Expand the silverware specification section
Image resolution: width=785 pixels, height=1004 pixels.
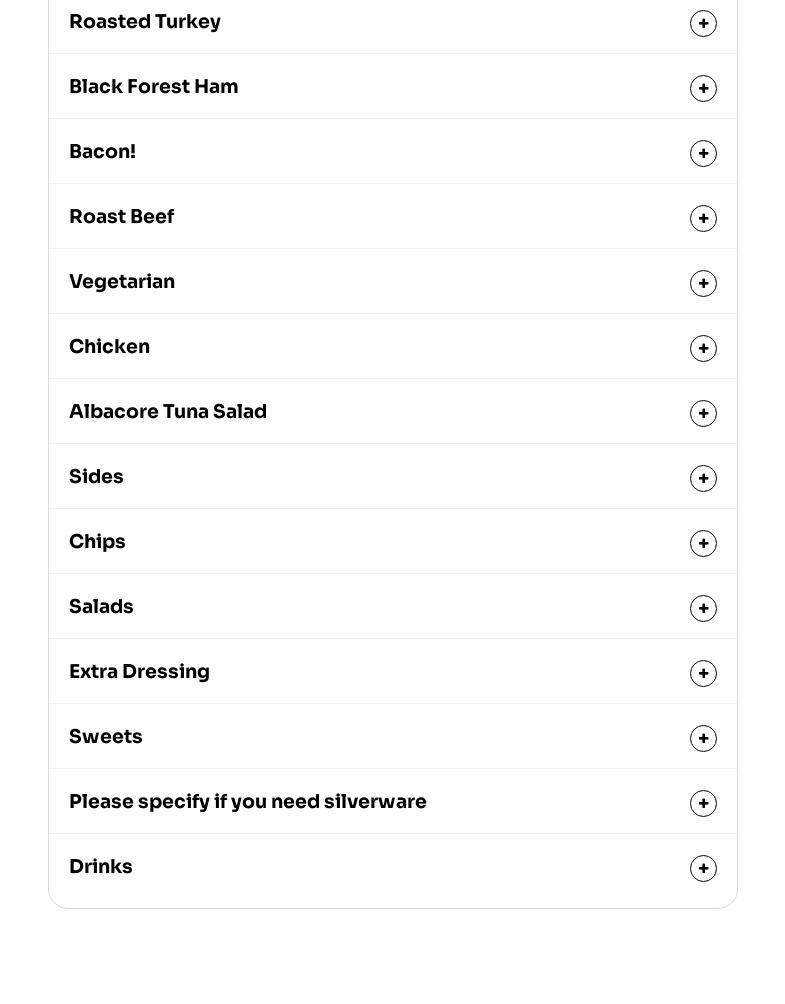tap(392, 802)
